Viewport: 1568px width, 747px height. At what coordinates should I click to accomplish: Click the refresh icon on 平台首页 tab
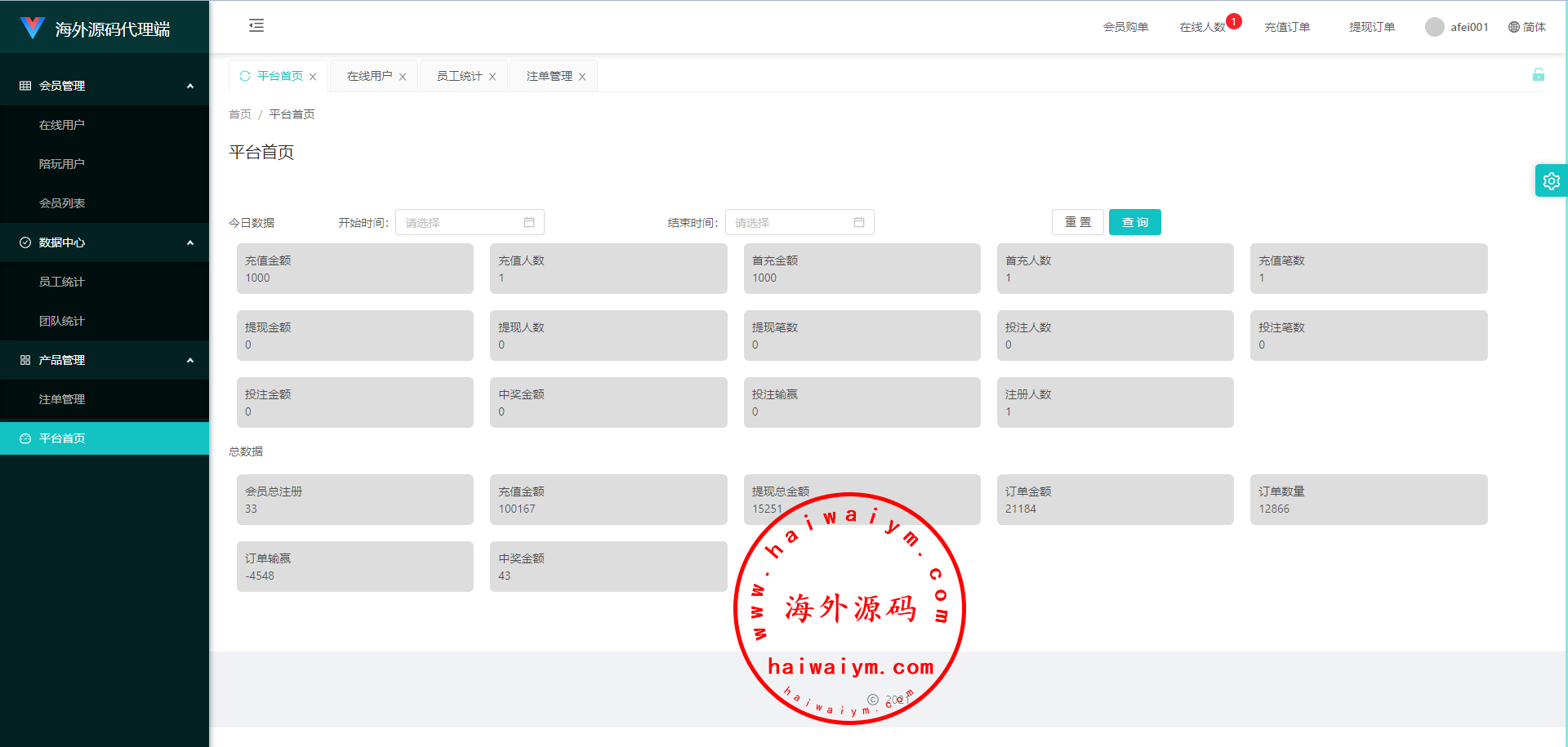click(245, 76)
